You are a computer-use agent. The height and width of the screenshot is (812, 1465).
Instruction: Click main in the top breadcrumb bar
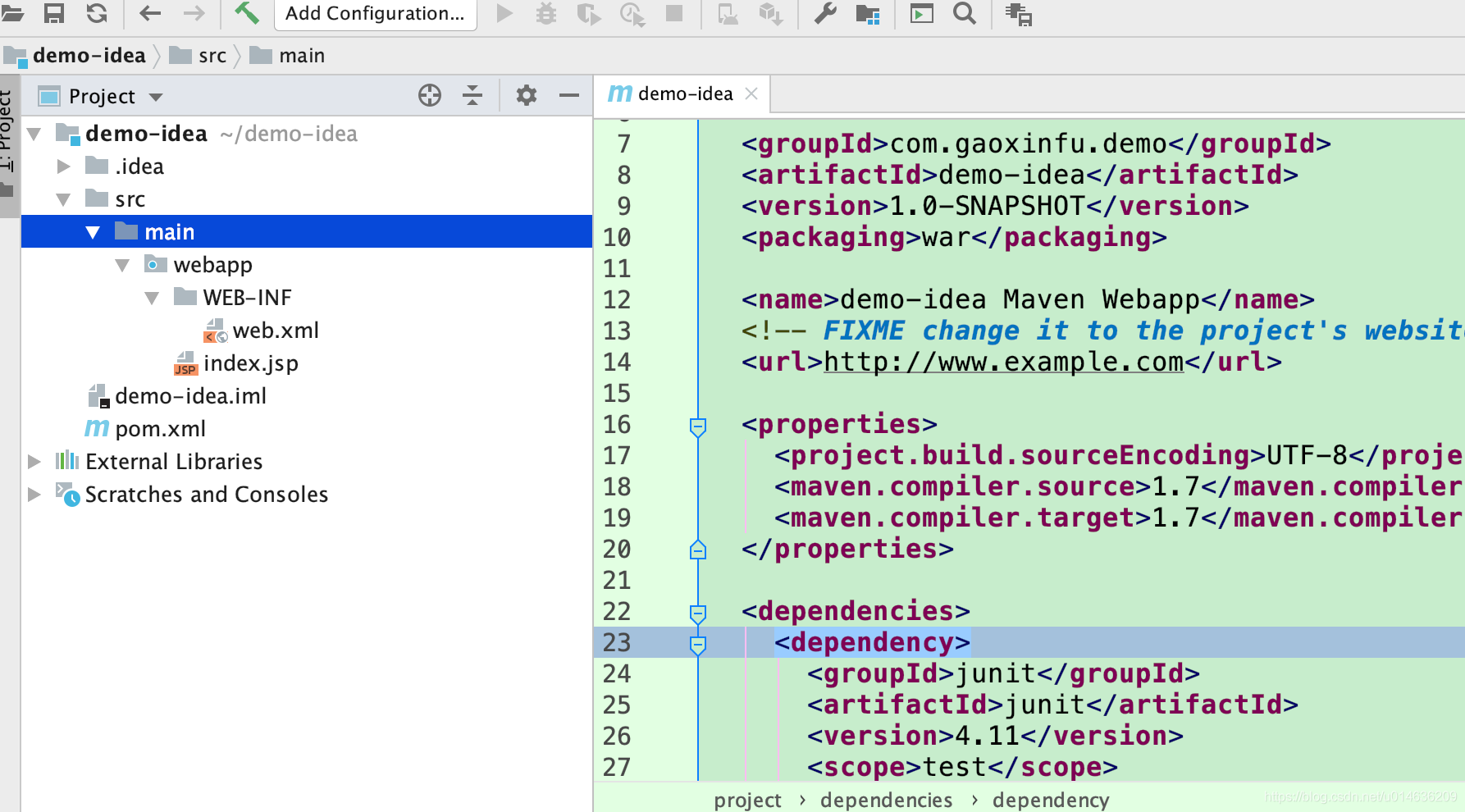[302, 56]
